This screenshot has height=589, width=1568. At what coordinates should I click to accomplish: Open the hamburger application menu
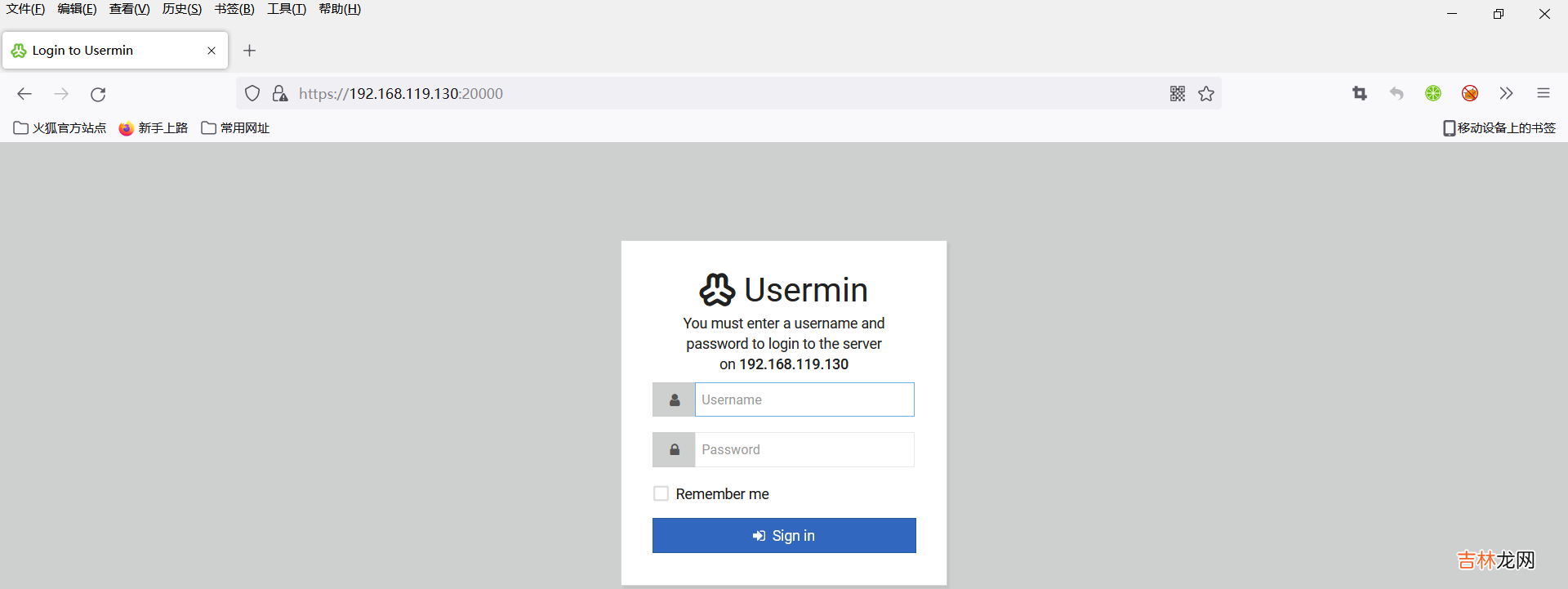click(x=1543, y=94)
